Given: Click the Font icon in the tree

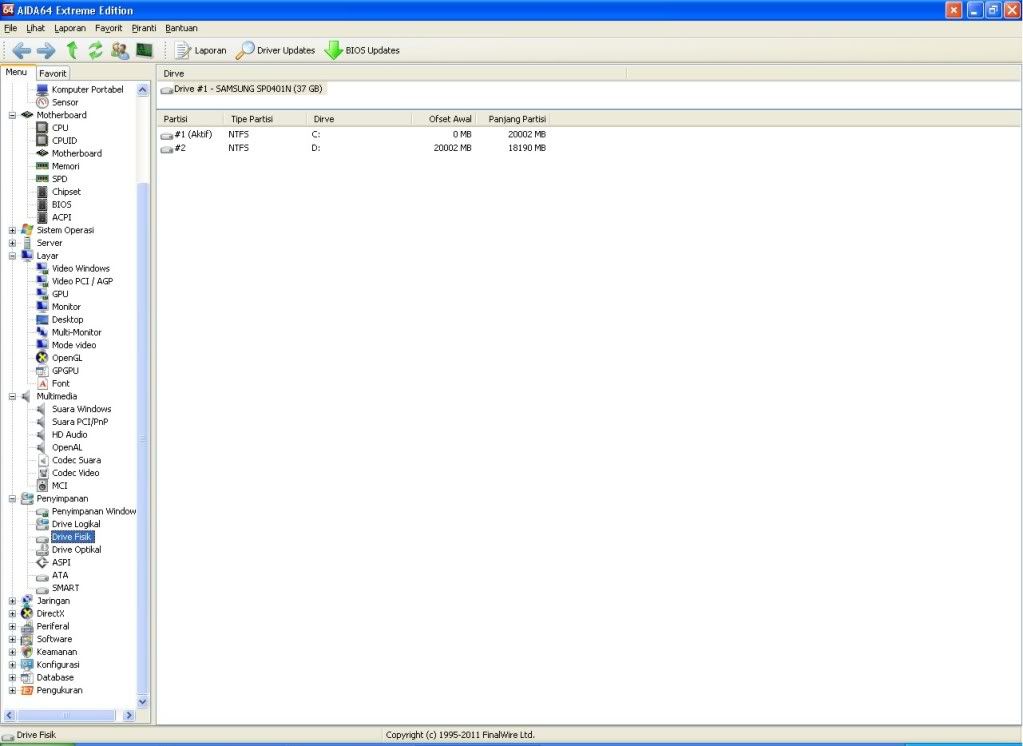Looking at the screenshot, I should click(42, 384).
